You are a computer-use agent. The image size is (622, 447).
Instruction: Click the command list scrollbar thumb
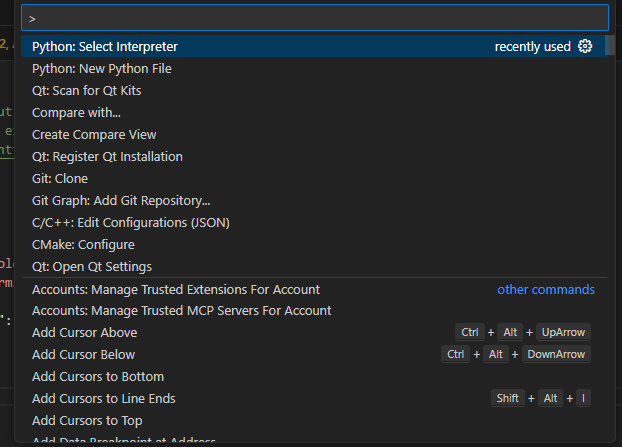point(610,45)
